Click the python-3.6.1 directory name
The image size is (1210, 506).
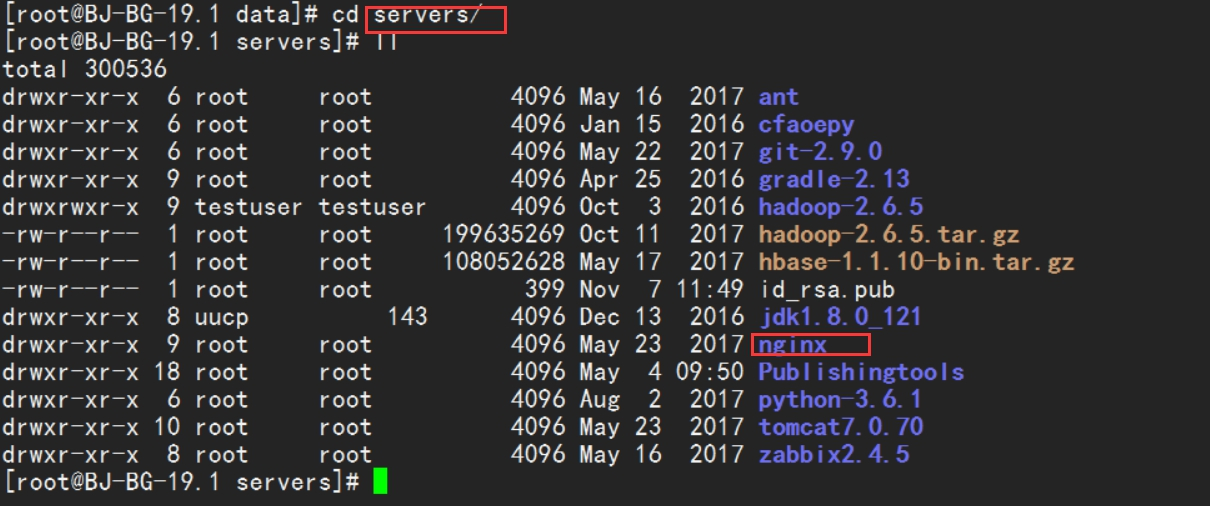pyautogui.click(x=840, y=400)
